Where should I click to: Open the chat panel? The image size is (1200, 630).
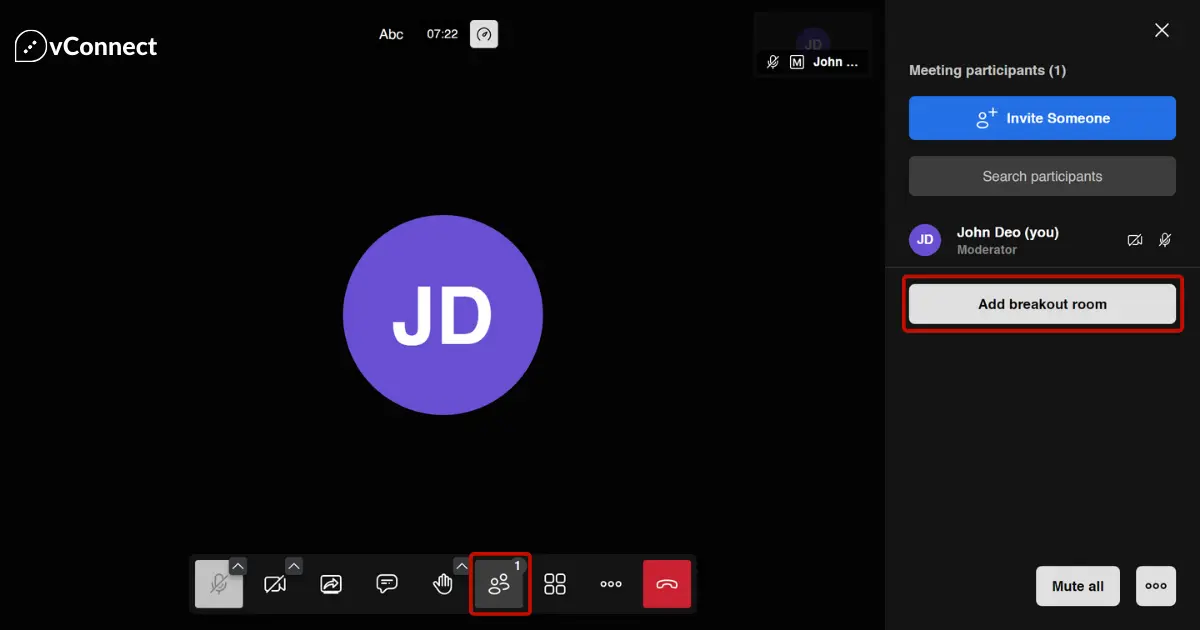coord(387,584)
